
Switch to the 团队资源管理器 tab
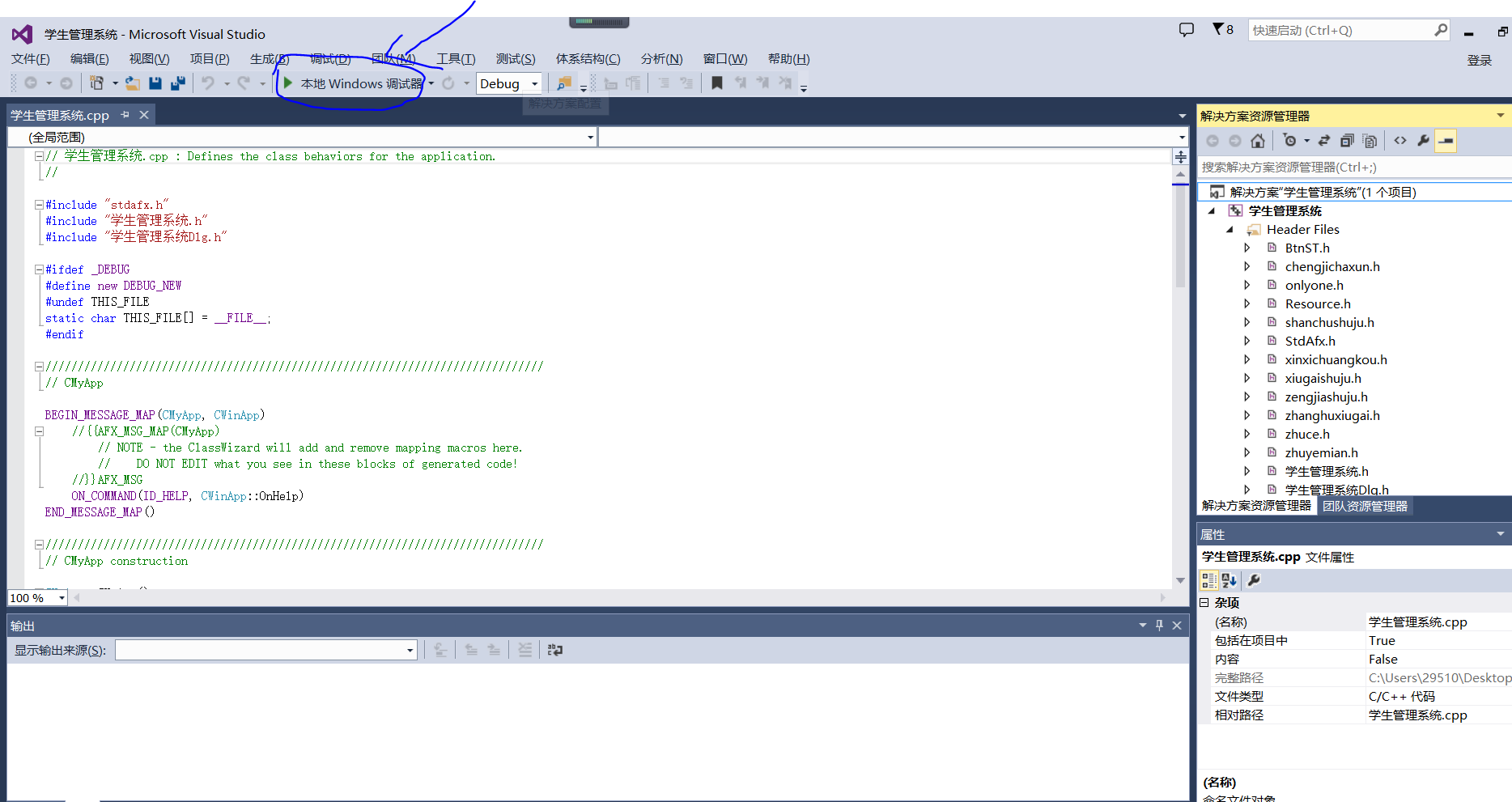pyautogui.click(x=1365, y=506)
